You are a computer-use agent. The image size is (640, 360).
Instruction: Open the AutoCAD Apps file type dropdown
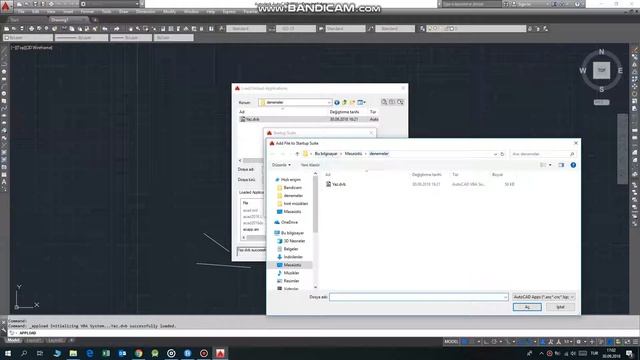(x=543, y=297)
